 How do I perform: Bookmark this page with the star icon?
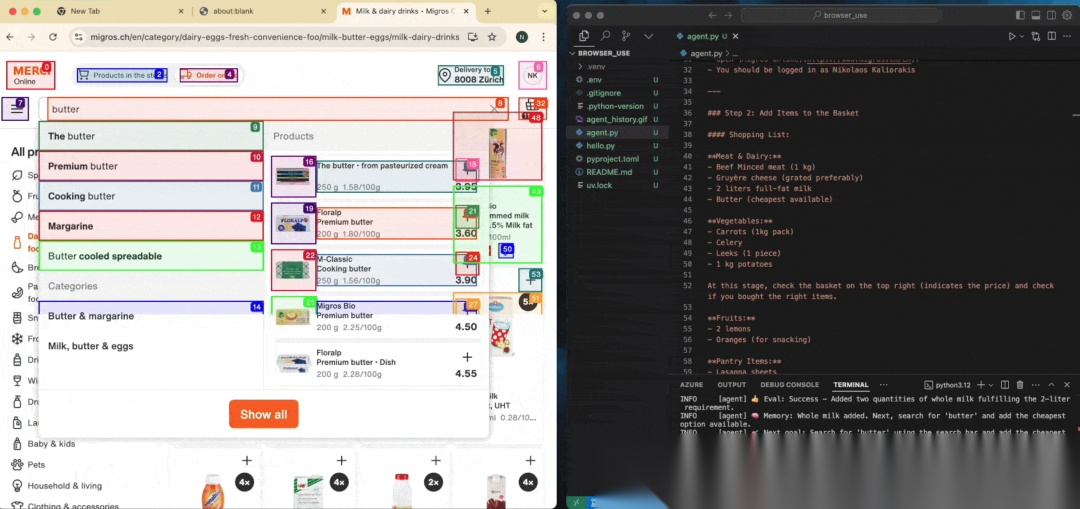click(x=492, y=37)
